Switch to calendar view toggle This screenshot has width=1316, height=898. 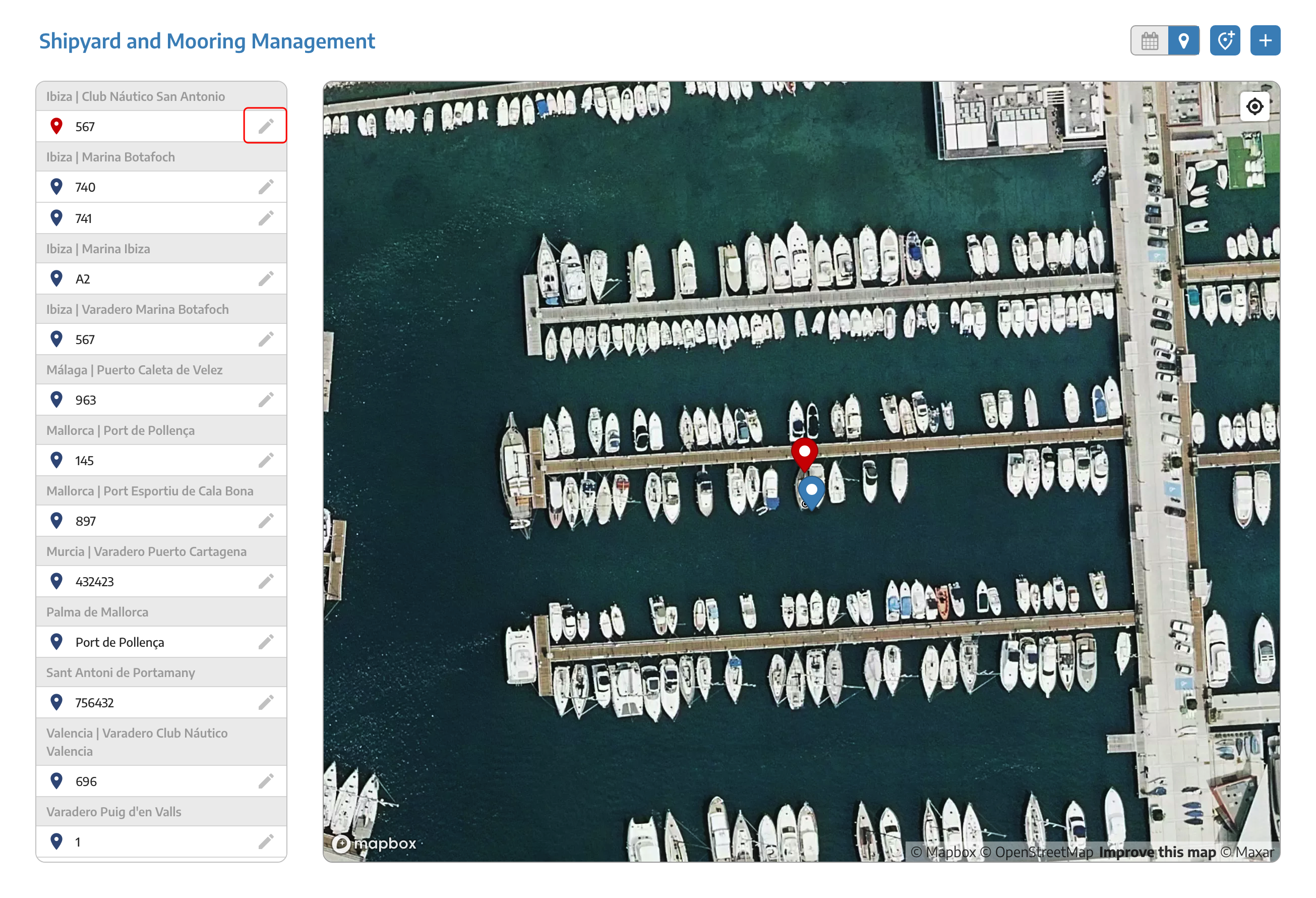point(1150,41)
